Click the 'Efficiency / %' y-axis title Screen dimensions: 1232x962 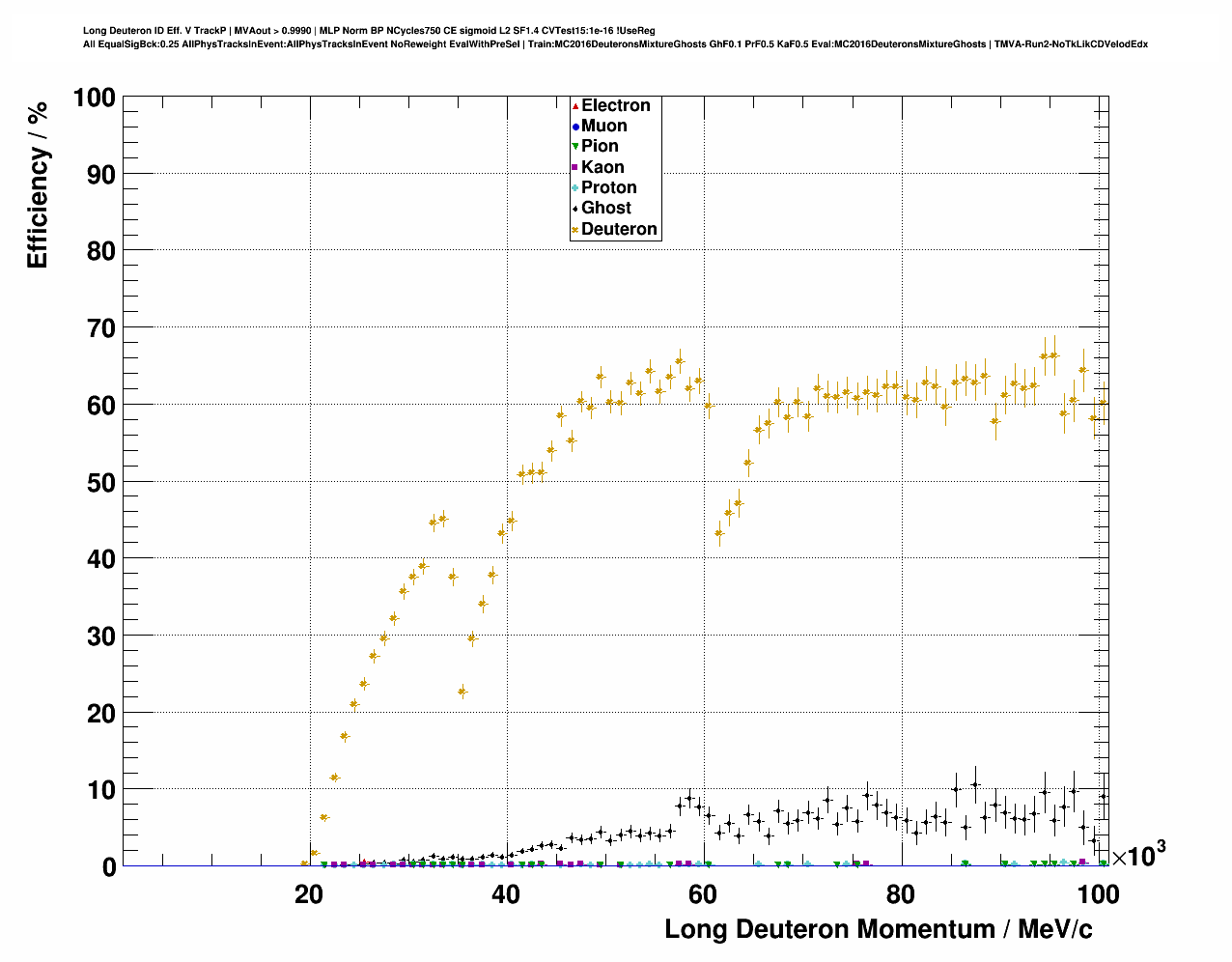(x=38, y=184)
